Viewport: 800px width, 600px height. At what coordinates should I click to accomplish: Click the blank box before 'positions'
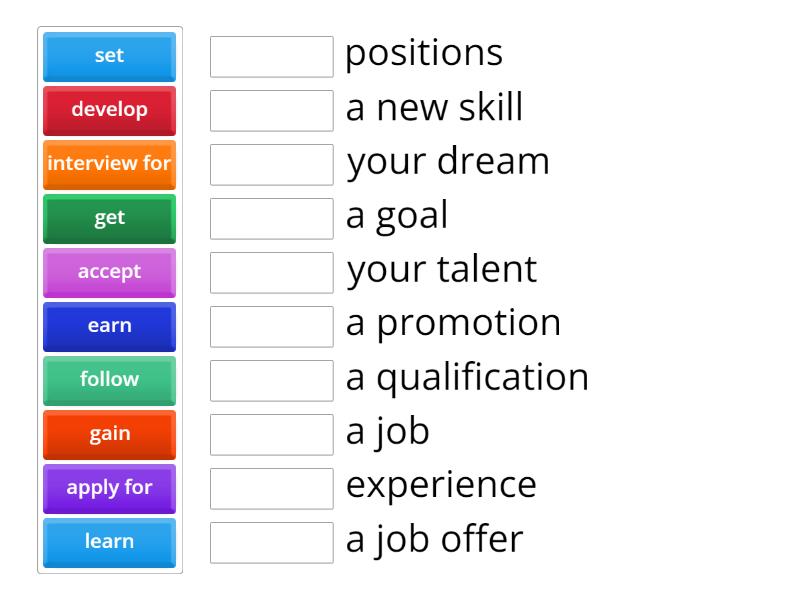pyautogui.click(x=272, y=57)
